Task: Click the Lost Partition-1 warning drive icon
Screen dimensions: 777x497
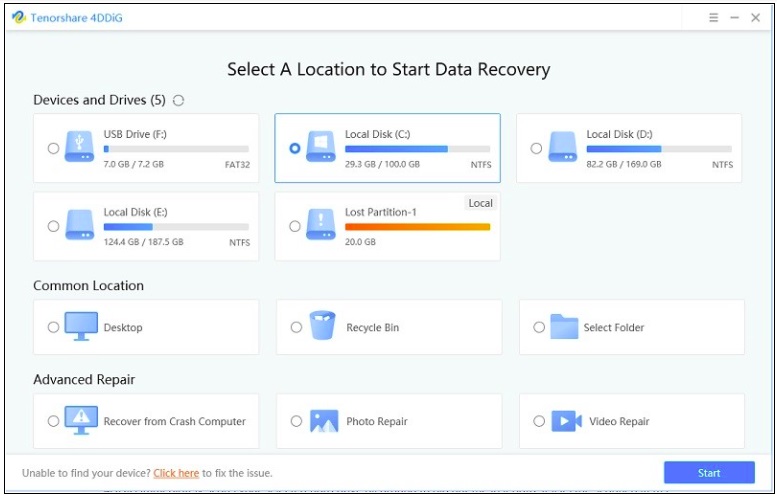Action: tap(321, 225)
